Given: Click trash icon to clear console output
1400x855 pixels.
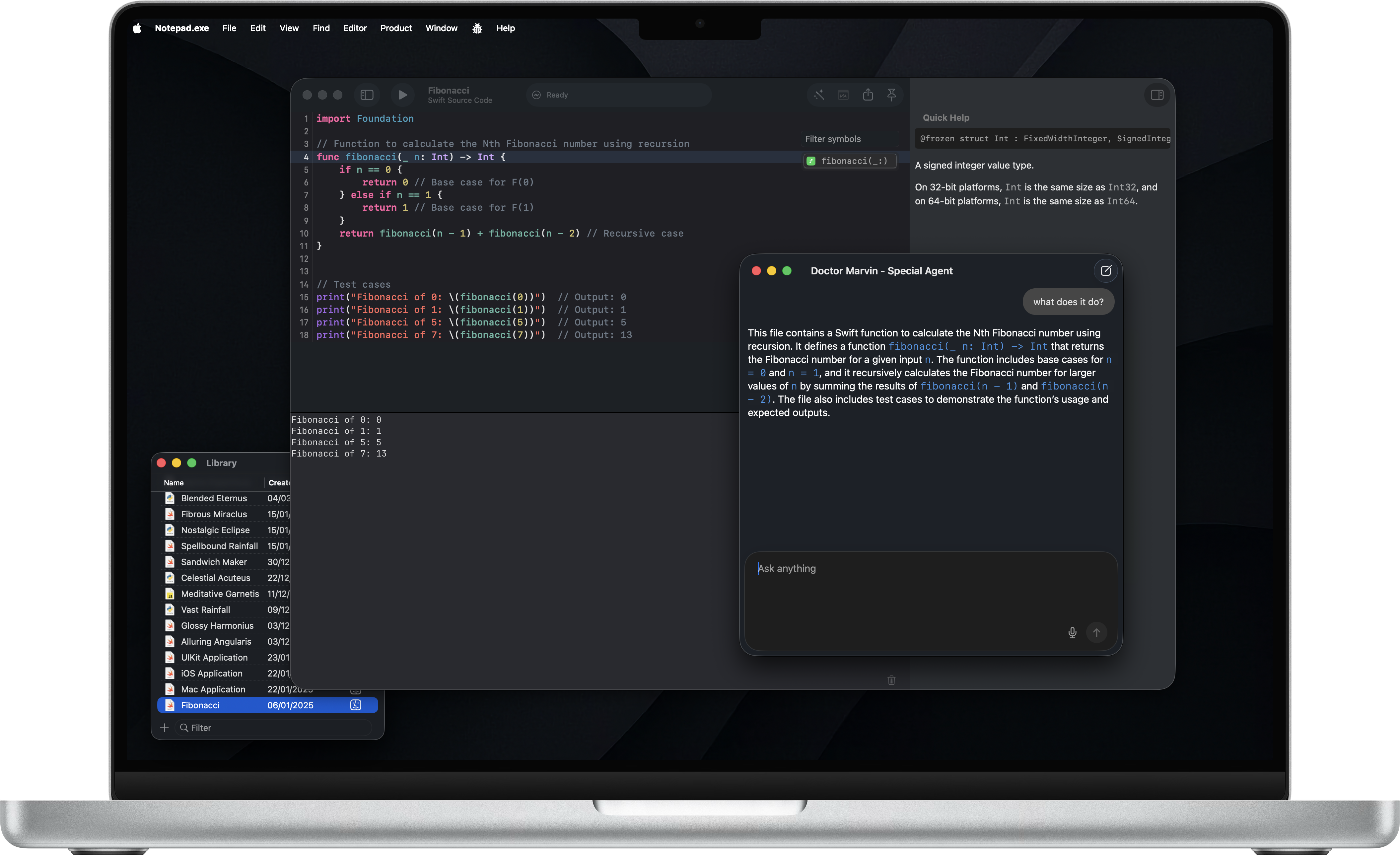Looking at the screenshot, I should point(891,680).
